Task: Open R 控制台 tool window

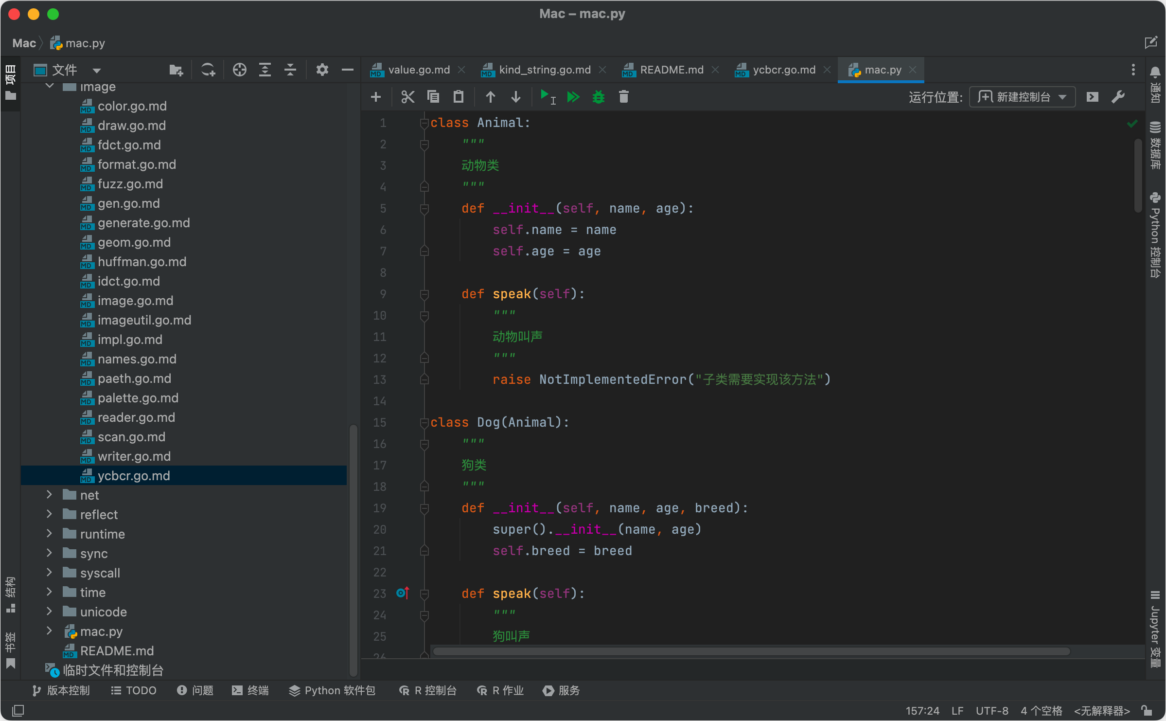Action: click(428, 691)
